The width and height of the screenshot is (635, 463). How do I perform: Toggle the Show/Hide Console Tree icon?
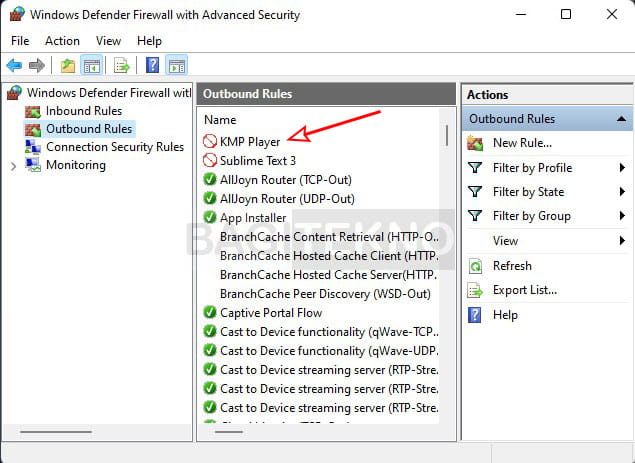pyautogui.click(x=92, y=65)
